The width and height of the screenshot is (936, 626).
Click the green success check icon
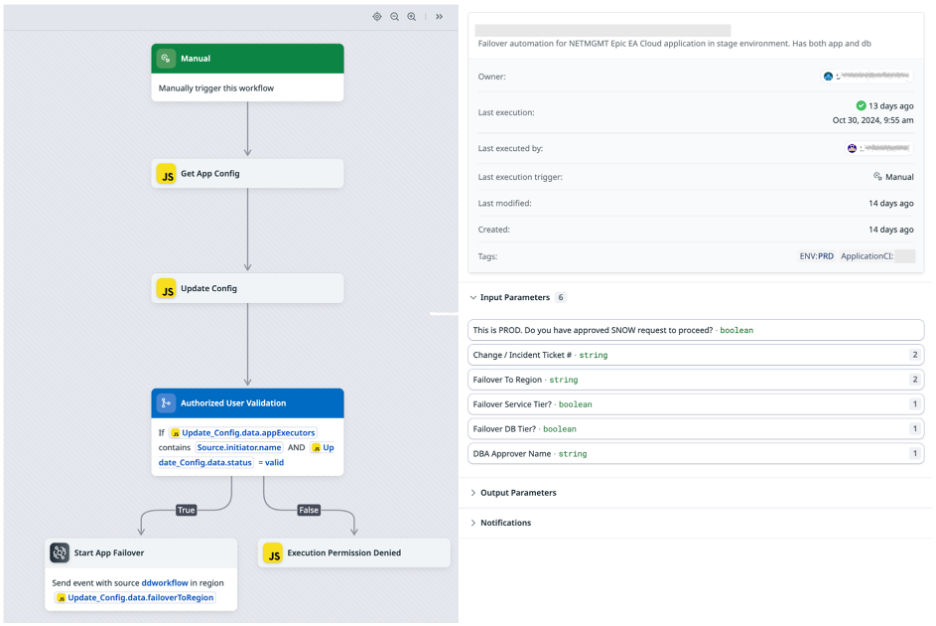point(861,106)
